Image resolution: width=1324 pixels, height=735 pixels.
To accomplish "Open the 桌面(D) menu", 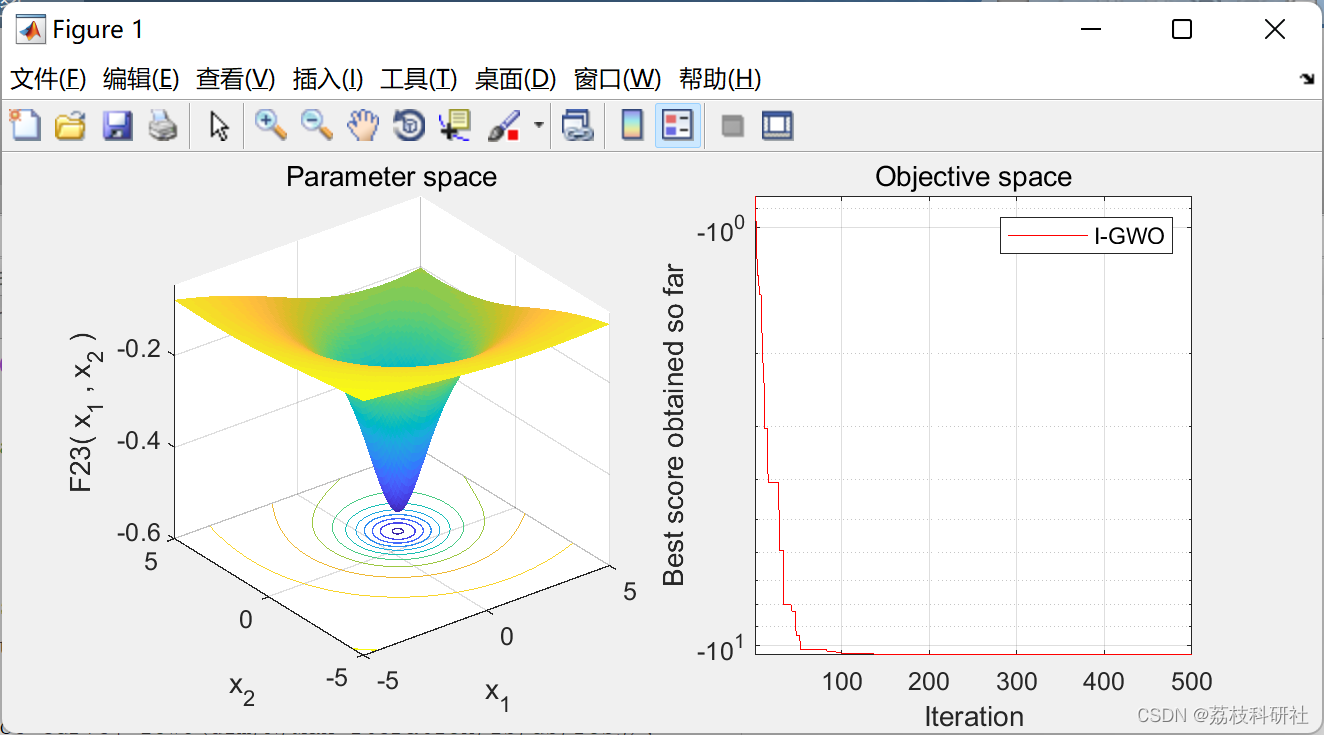I will pos(515,79).
